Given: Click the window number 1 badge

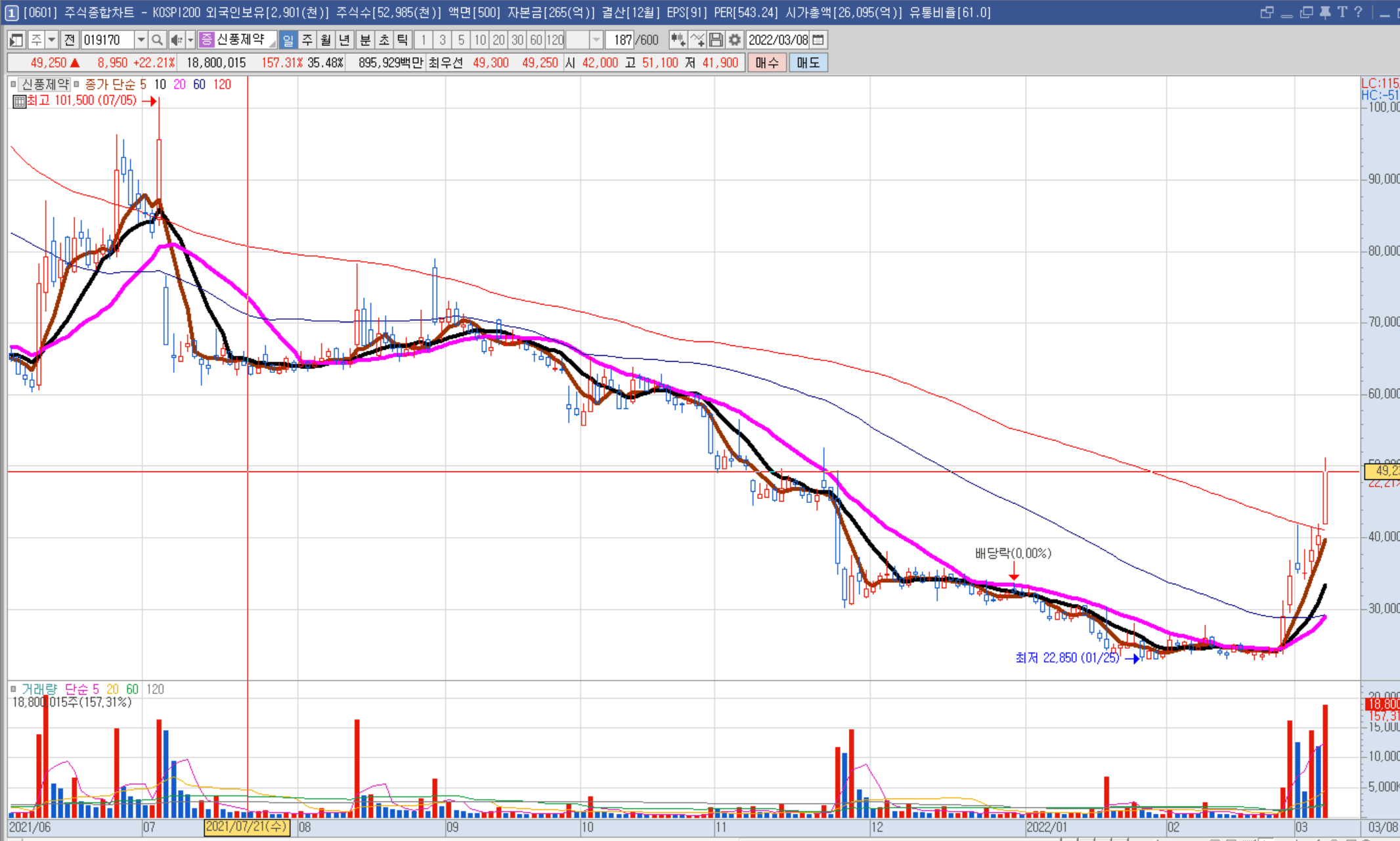Looking at the screenshot, I should tap(12, 12).
